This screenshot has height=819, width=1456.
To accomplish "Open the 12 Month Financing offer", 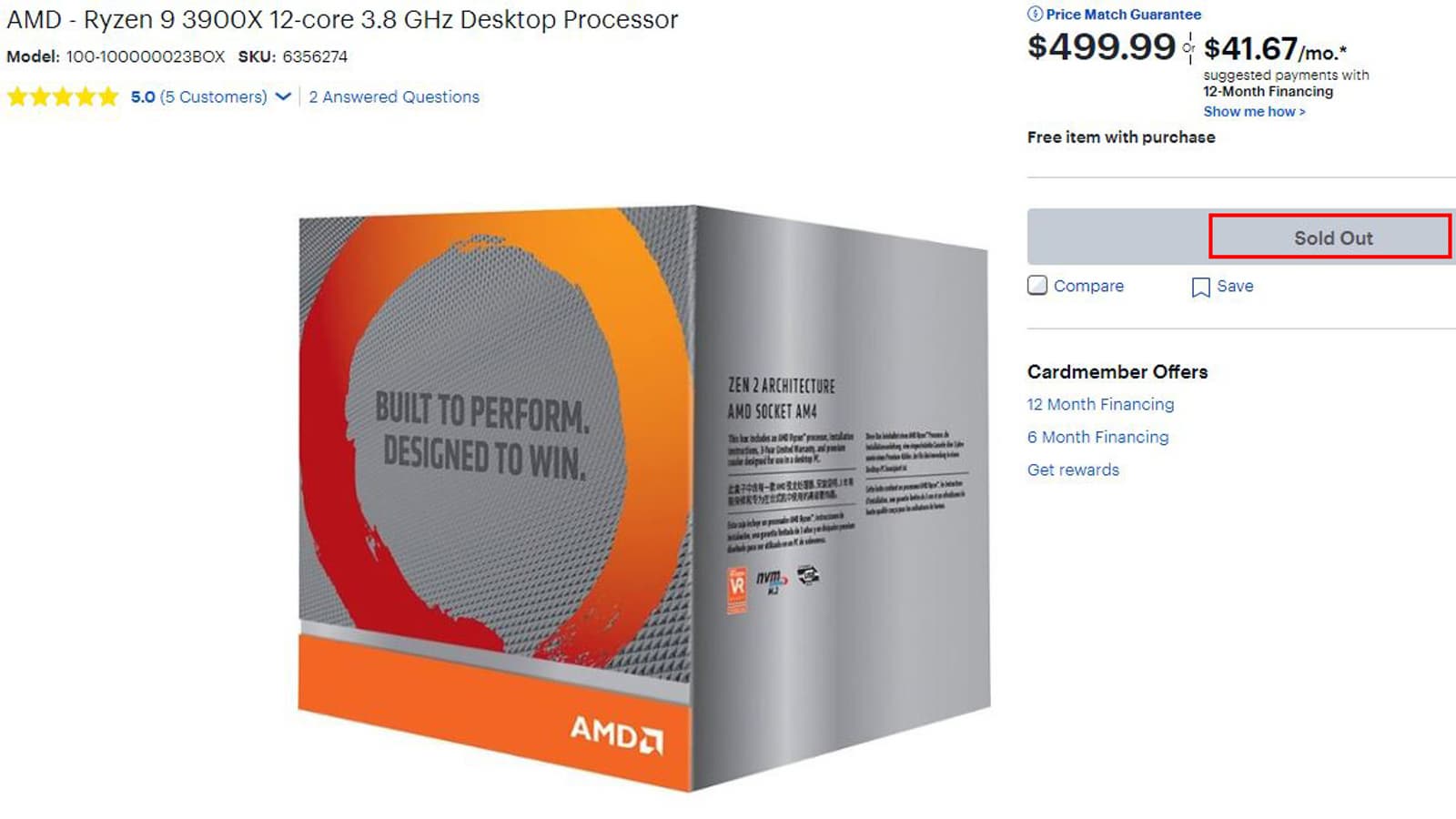I will click(x=1100, y=404).
